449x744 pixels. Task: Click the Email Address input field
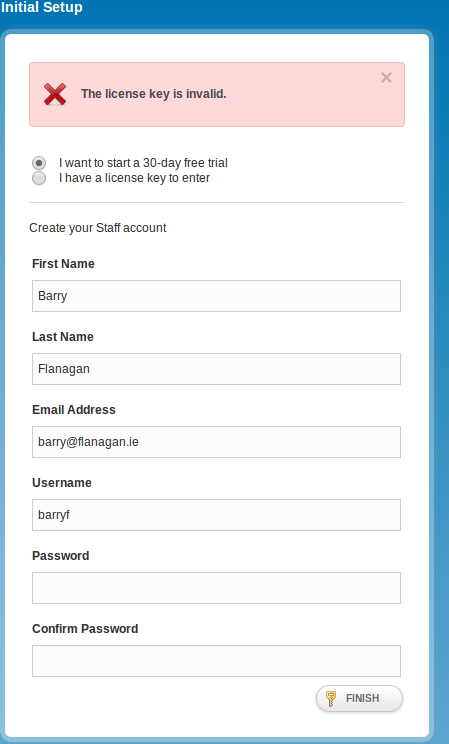[x=216, y=442]
